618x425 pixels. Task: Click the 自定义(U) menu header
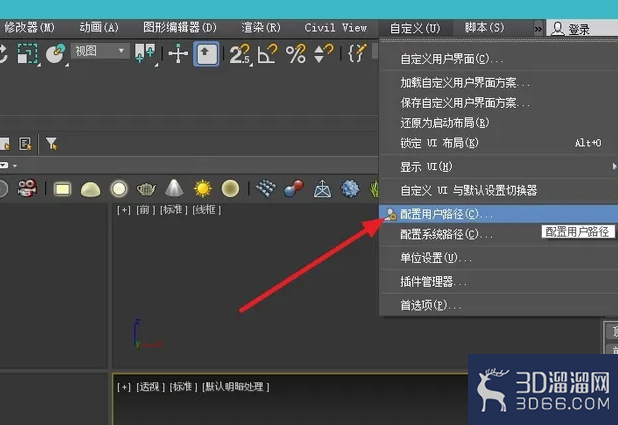pyautogui.click(x=415, y=28)
